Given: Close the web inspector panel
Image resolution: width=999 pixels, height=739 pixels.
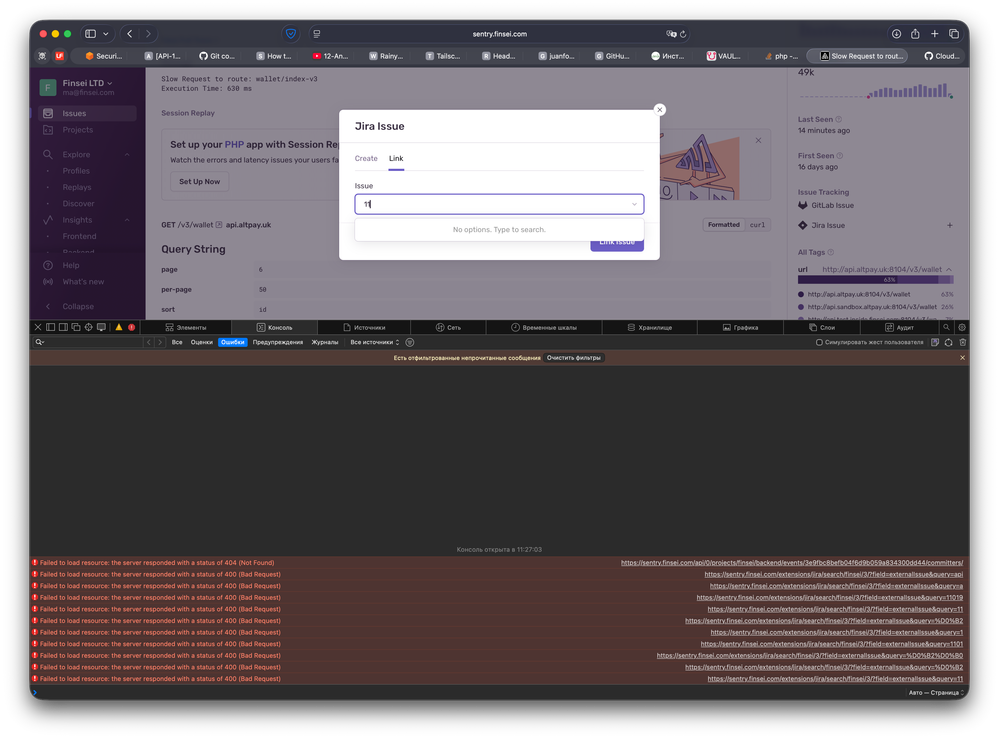Looking at the screenshot, I should 38,327.
